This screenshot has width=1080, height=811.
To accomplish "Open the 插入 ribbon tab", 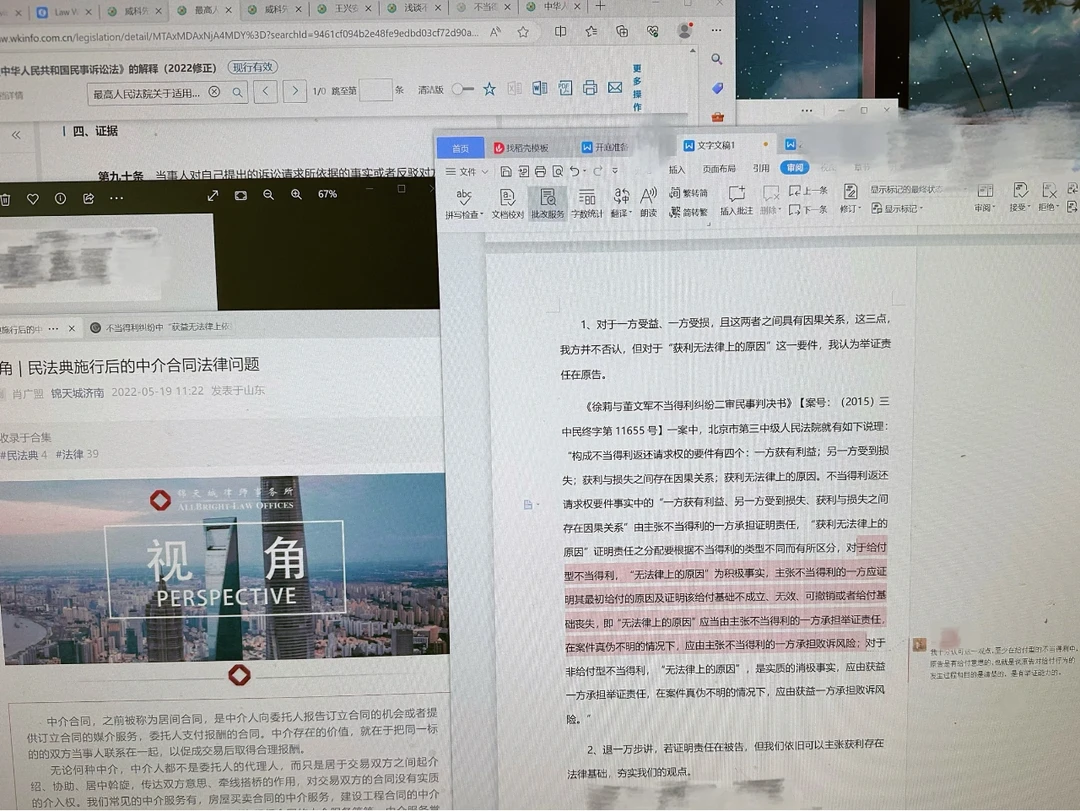I will pos(677,170).
